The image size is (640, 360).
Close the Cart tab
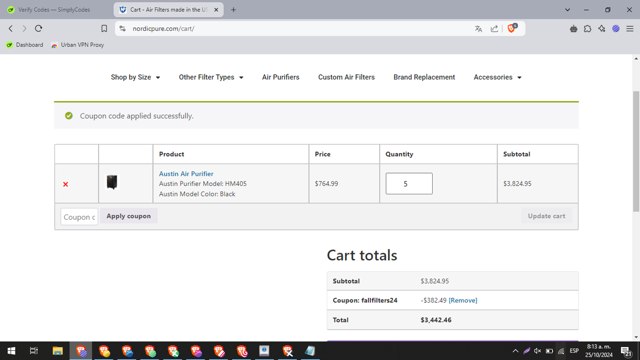coord(216,9)
